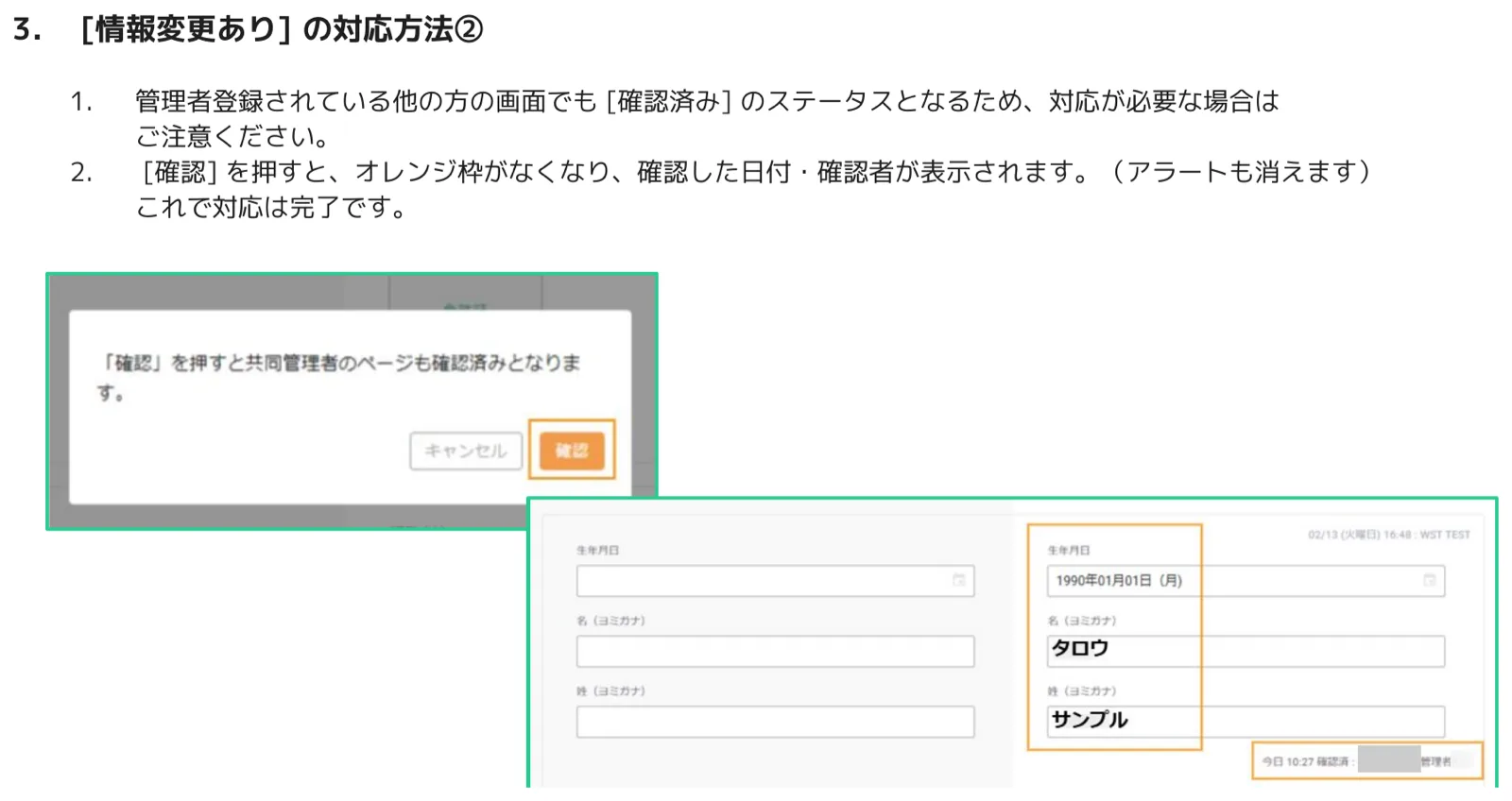Viewport: 1512px width, 801px height.
Task: Click the heading [情報変更あり] の対応方法②
Action: tap(282, 29)
